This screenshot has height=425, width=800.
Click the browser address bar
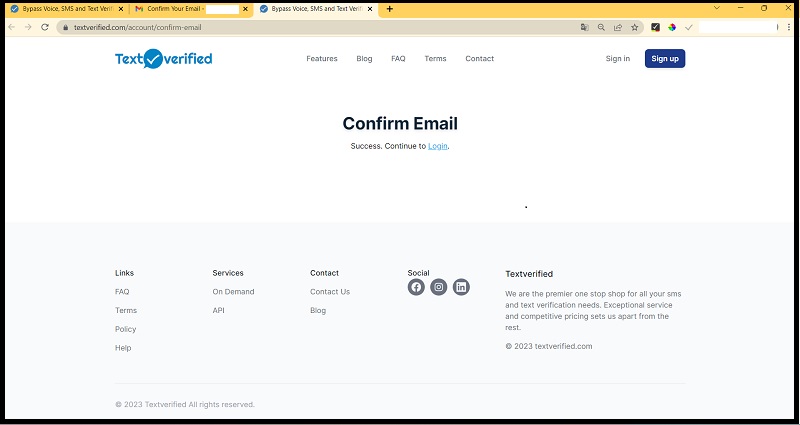click(300, 27)
